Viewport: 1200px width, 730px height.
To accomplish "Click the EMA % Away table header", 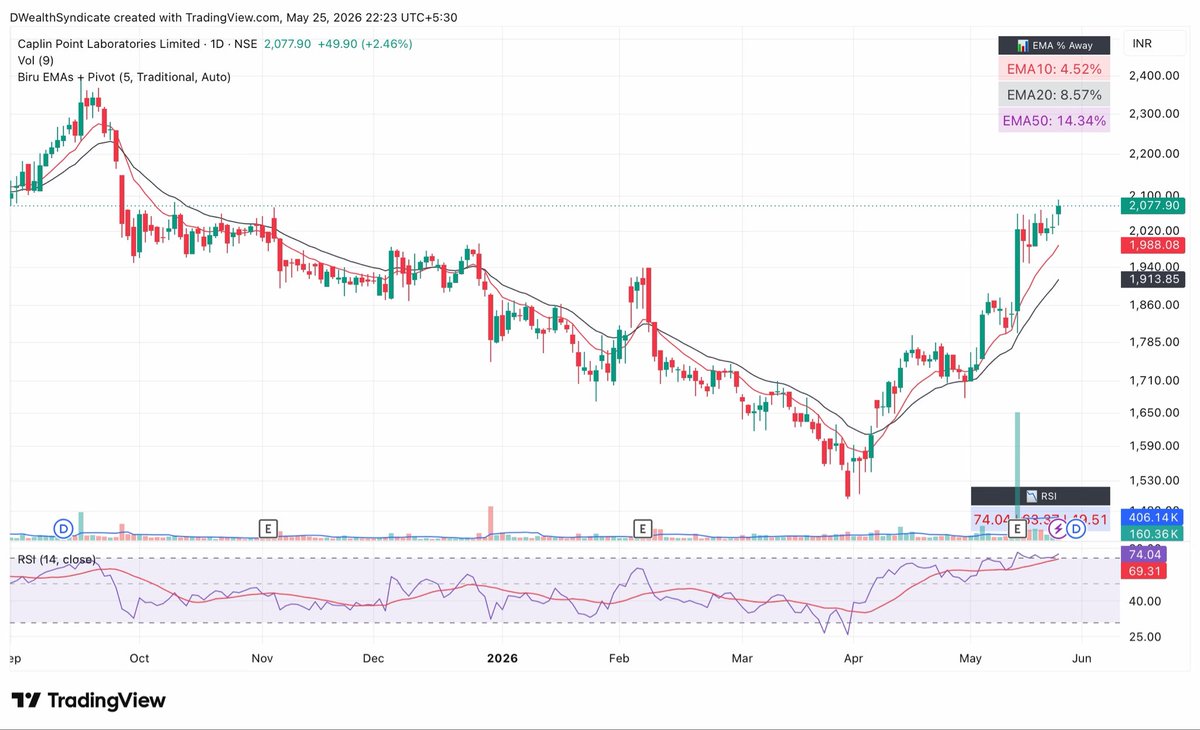I will click(1054, 45).
